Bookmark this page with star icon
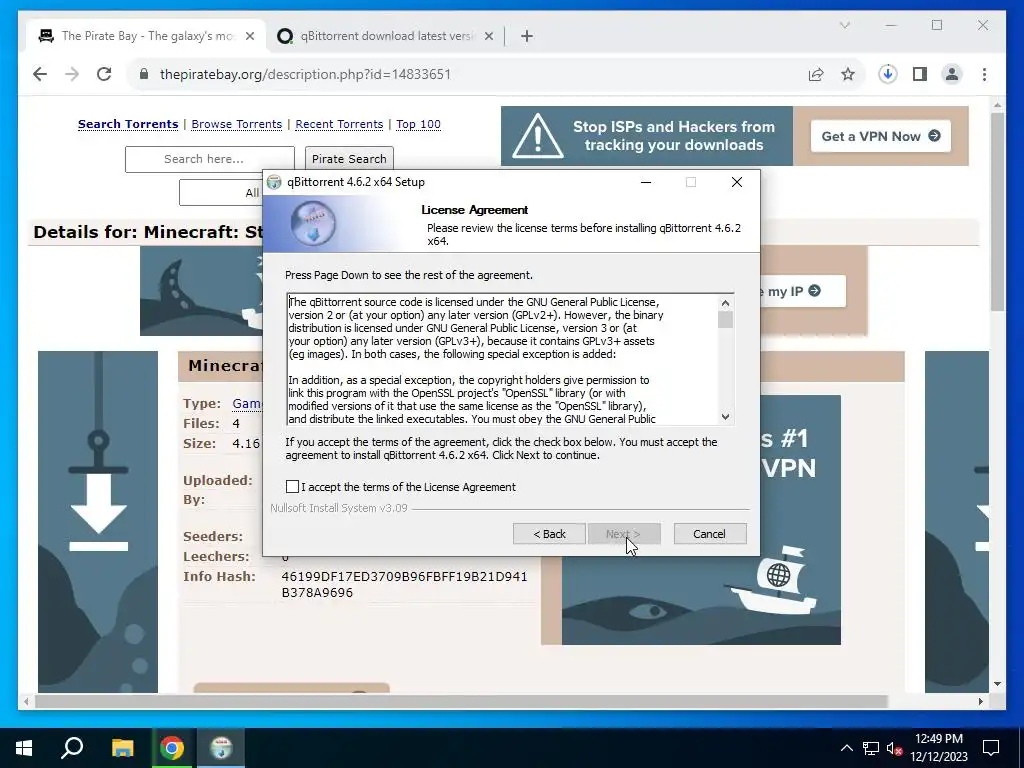This screenshot has width=1024, height=768. (x=848, y=74)
